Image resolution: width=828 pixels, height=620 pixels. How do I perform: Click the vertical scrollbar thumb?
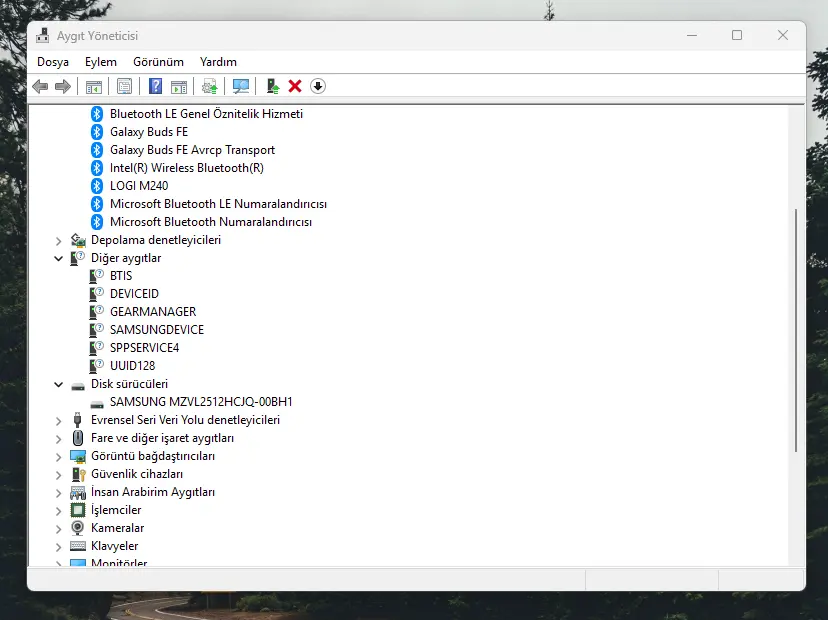(x=796, y=331)
